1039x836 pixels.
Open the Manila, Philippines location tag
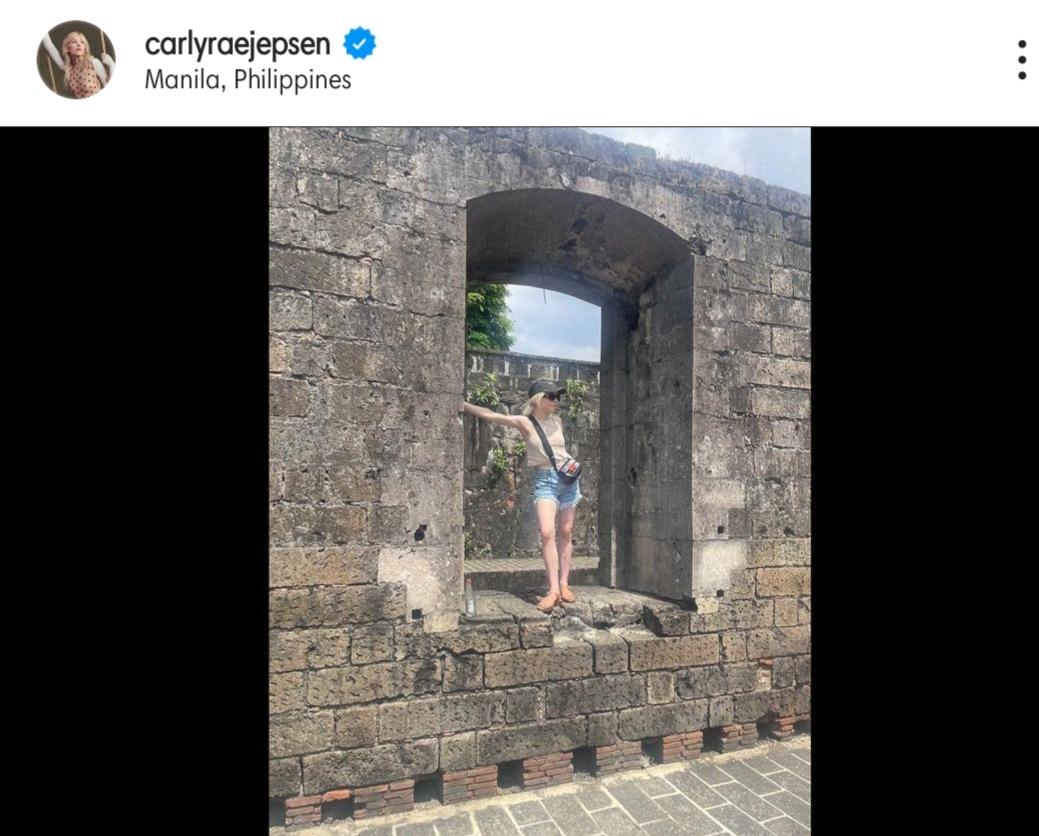coord(248,79)
